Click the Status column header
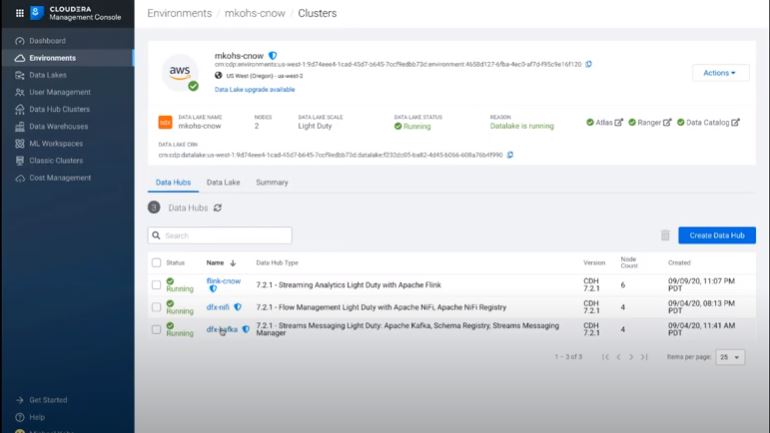The width and height of the screenshot is (770, 433). [x=175, y=263]
